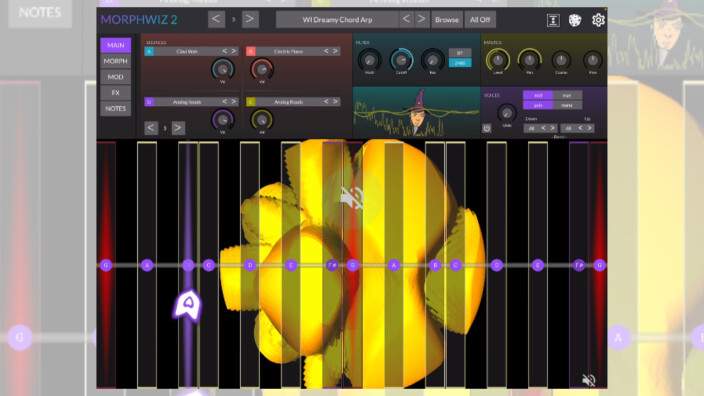
Task: Open the MAIN tab
Action: (115, 45)
